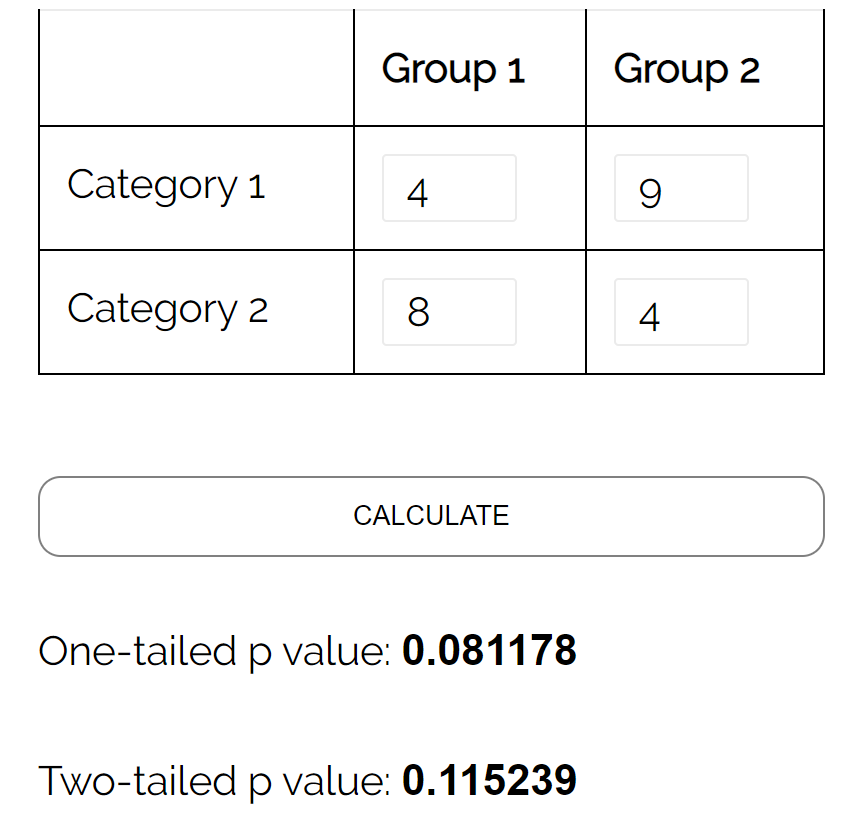Click the Group 1 column header
The image size is (864, 832).
453,69
